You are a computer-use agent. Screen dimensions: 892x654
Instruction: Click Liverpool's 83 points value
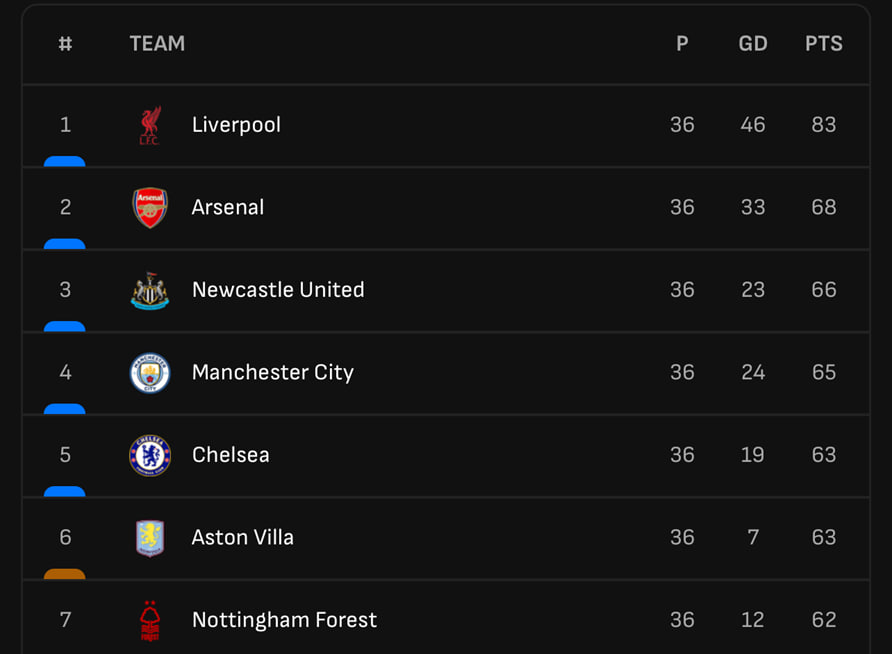point(824,125)
